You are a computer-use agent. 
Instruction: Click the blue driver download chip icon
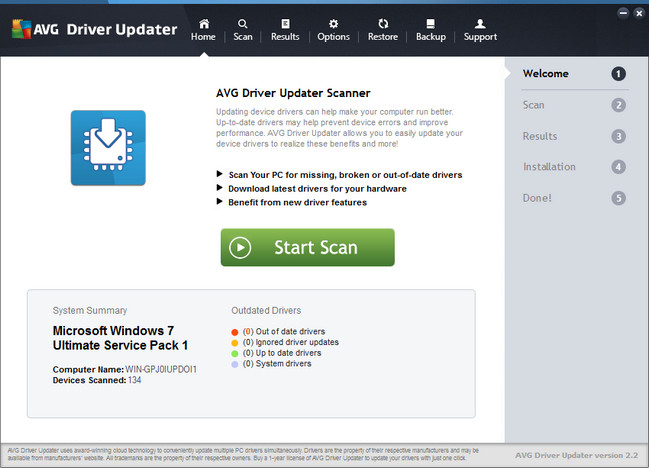(x=108, y=148)
